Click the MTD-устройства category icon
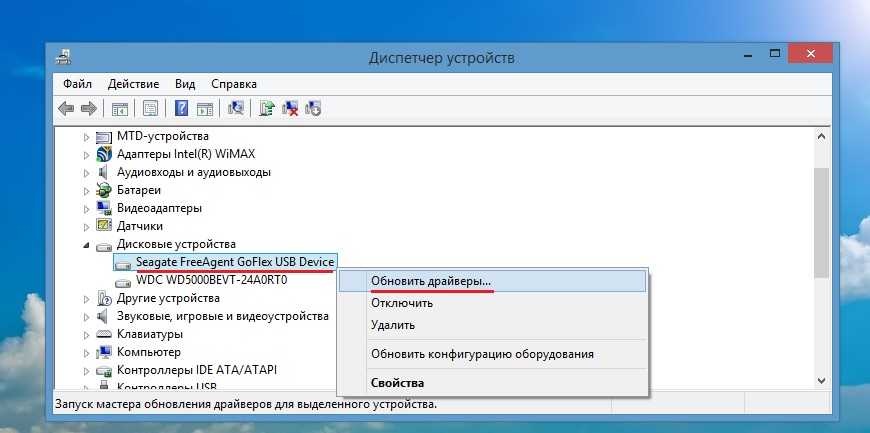 pyautogui.click(x=104, y=136)
